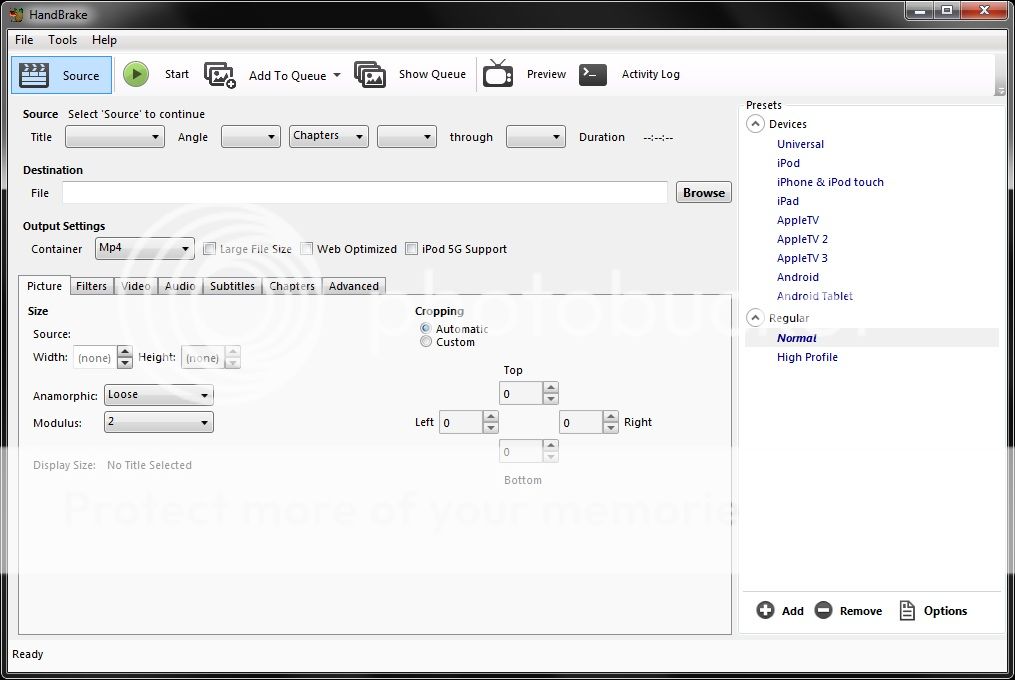
Task: Click the Add preset plus icon
Action: click(766, 611)
